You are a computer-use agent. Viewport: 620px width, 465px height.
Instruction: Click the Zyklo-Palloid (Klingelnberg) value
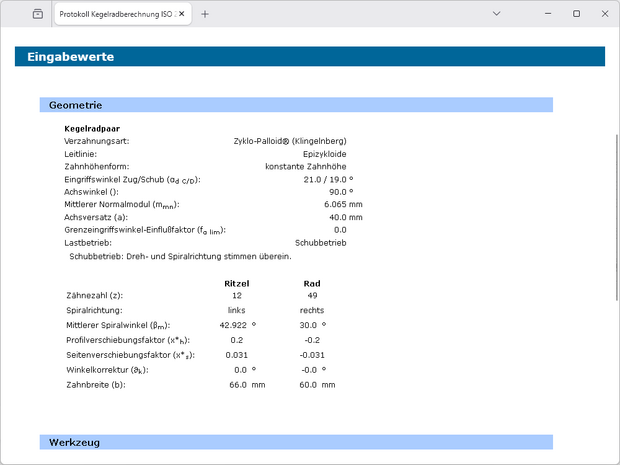289,141
